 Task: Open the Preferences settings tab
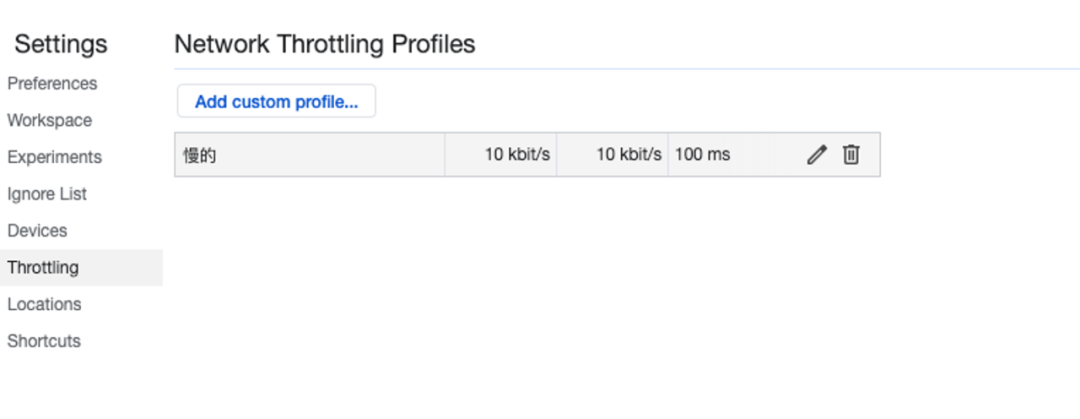coord(52,84)
